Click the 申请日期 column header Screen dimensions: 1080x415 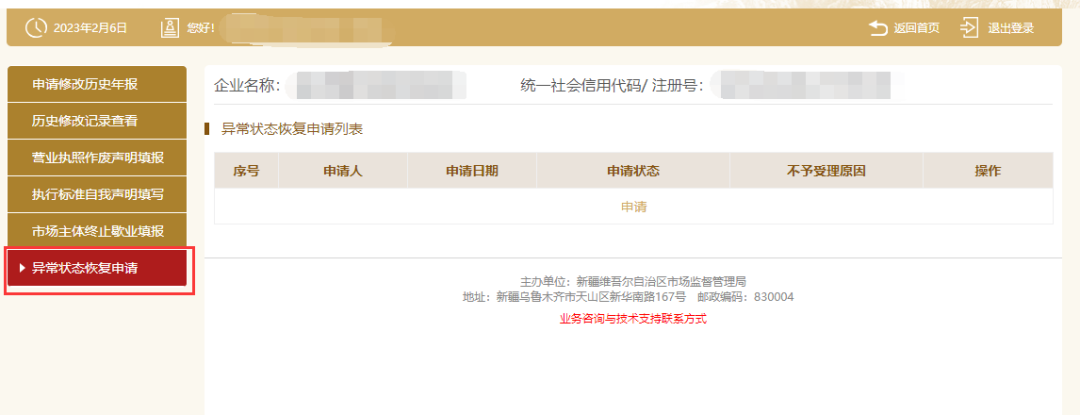pyautogui.click(x=472, y=171)
